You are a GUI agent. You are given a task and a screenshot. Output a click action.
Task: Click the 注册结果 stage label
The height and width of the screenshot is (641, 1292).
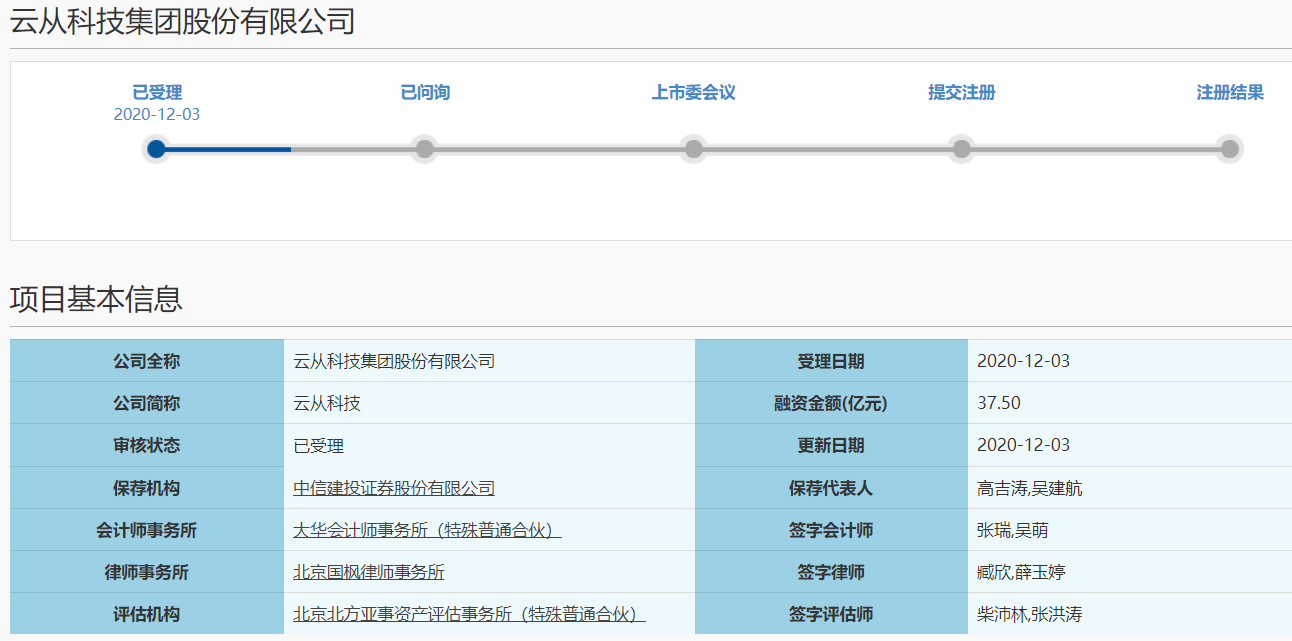pos(1230,93)
